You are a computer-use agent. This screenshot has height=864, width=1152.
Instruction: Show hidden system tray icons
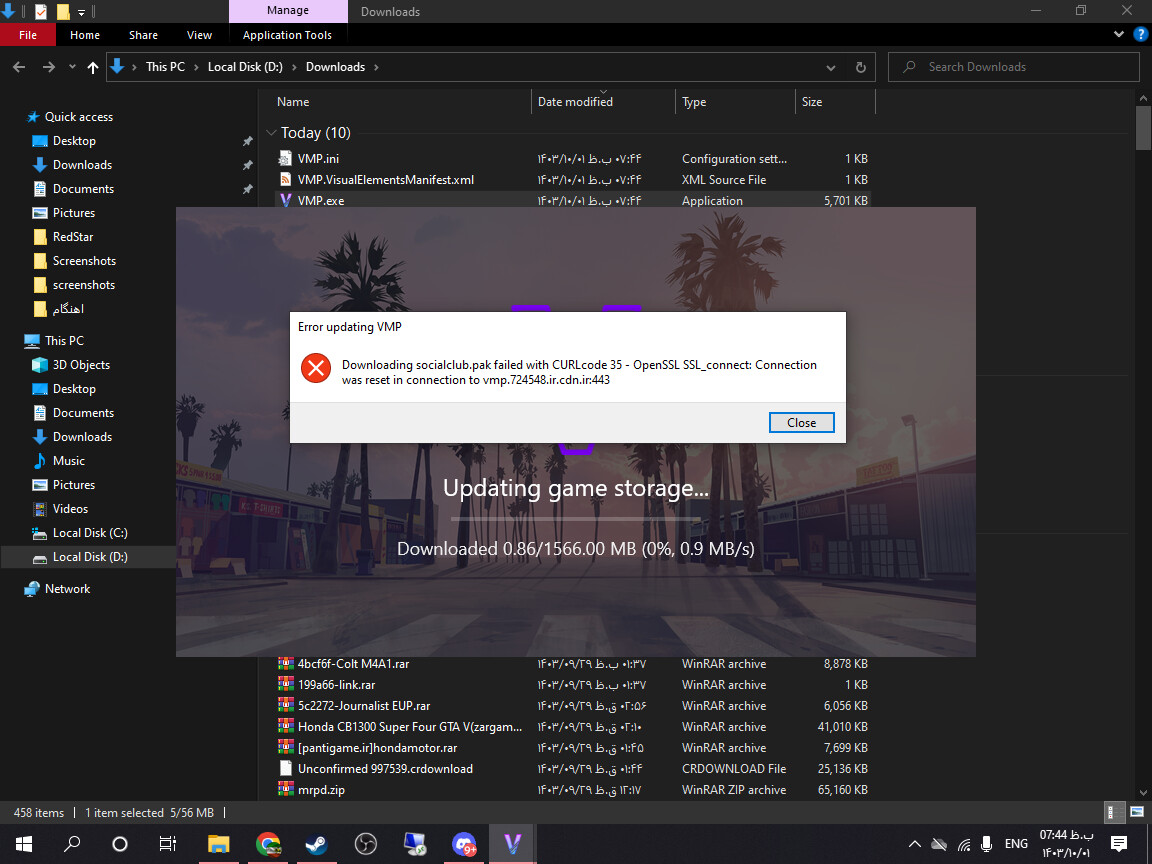914,843
